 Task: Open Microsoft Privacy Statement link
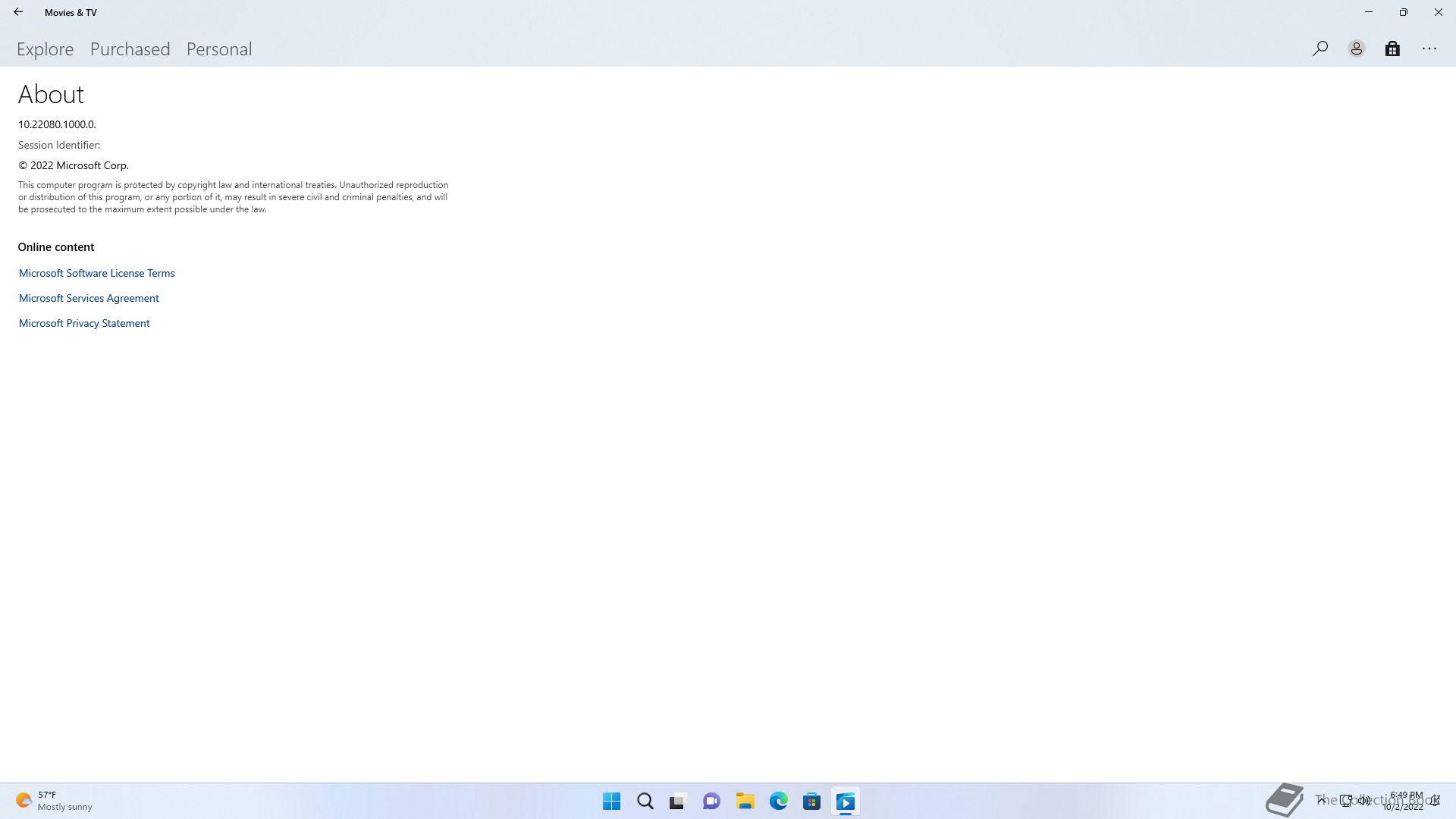point(84,323)
